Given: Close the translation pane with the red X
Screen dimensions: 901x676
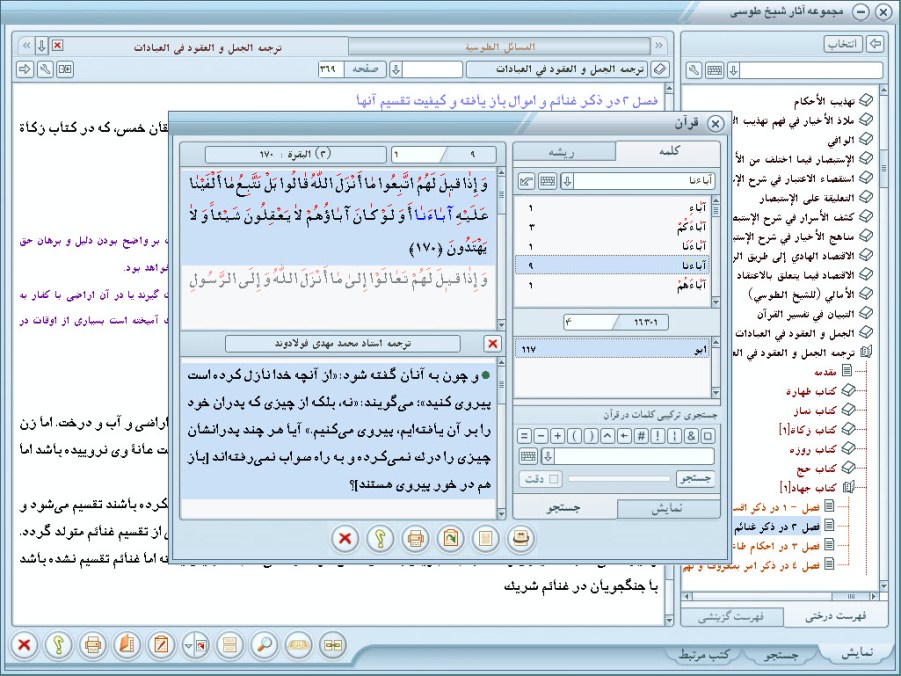Looking at the screenshot, I should pyautogui.click(x=492, y=343).
